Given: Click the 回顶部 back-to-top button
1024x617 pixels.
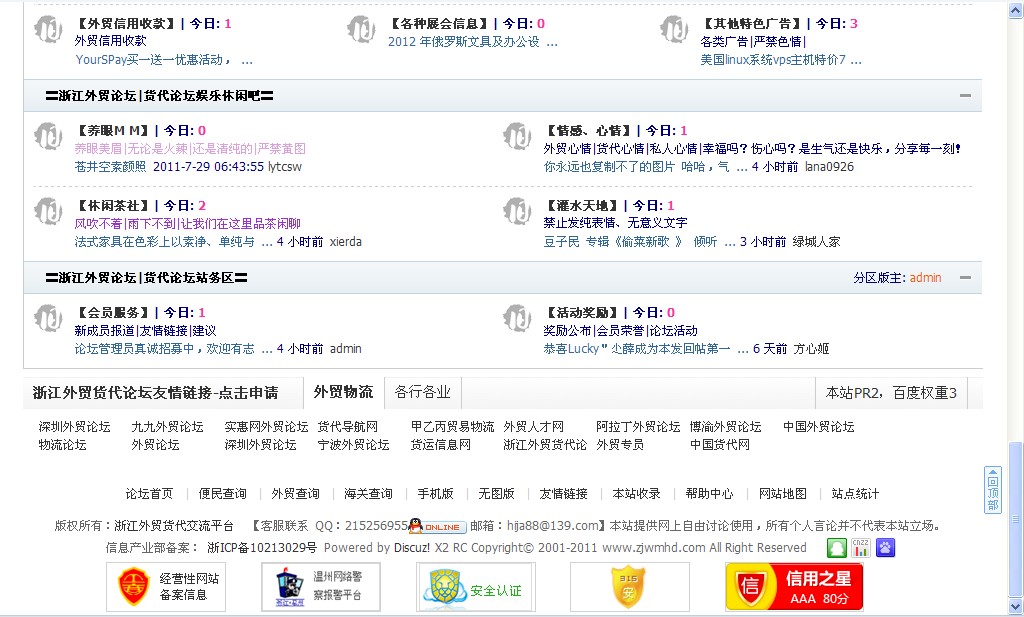Looking at the screenshot, I should (993, 490).
